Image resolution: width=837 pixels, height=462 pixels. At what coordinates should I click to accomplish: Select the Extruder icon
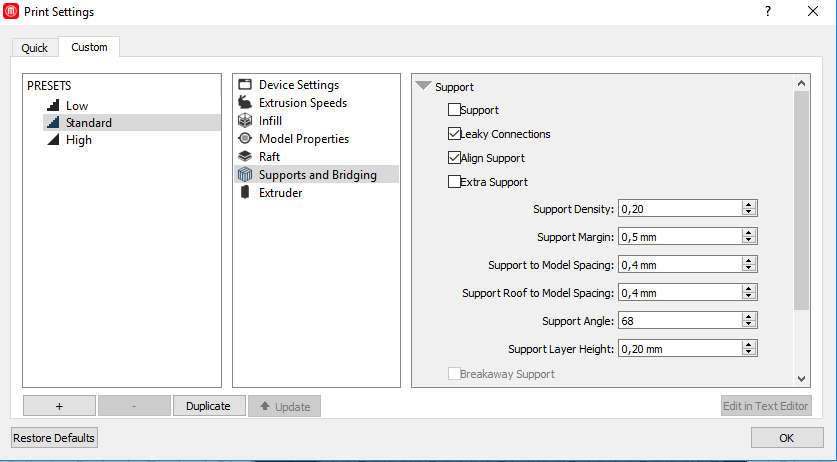coord(245,193)
